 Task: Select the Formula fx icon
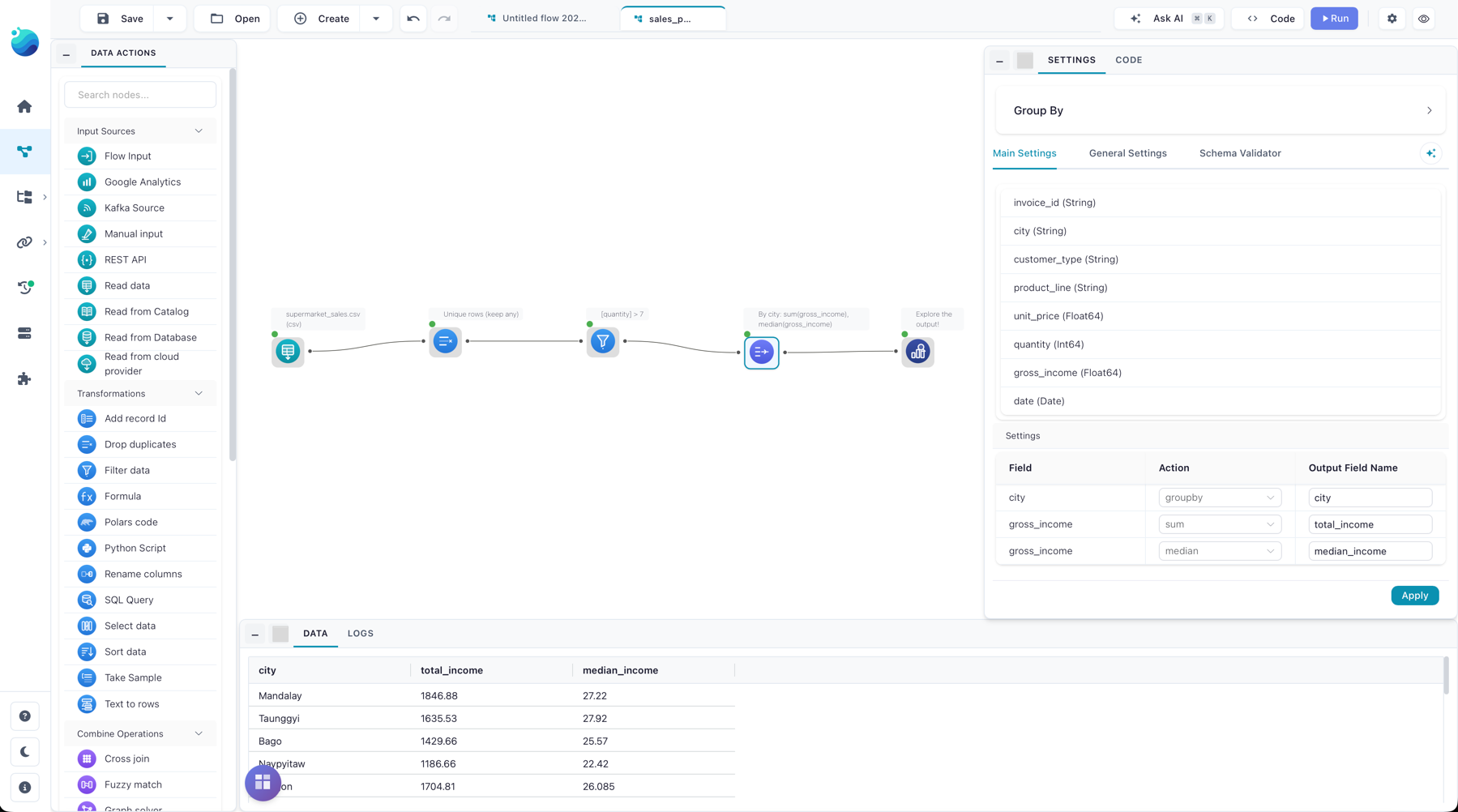point(87,496)
